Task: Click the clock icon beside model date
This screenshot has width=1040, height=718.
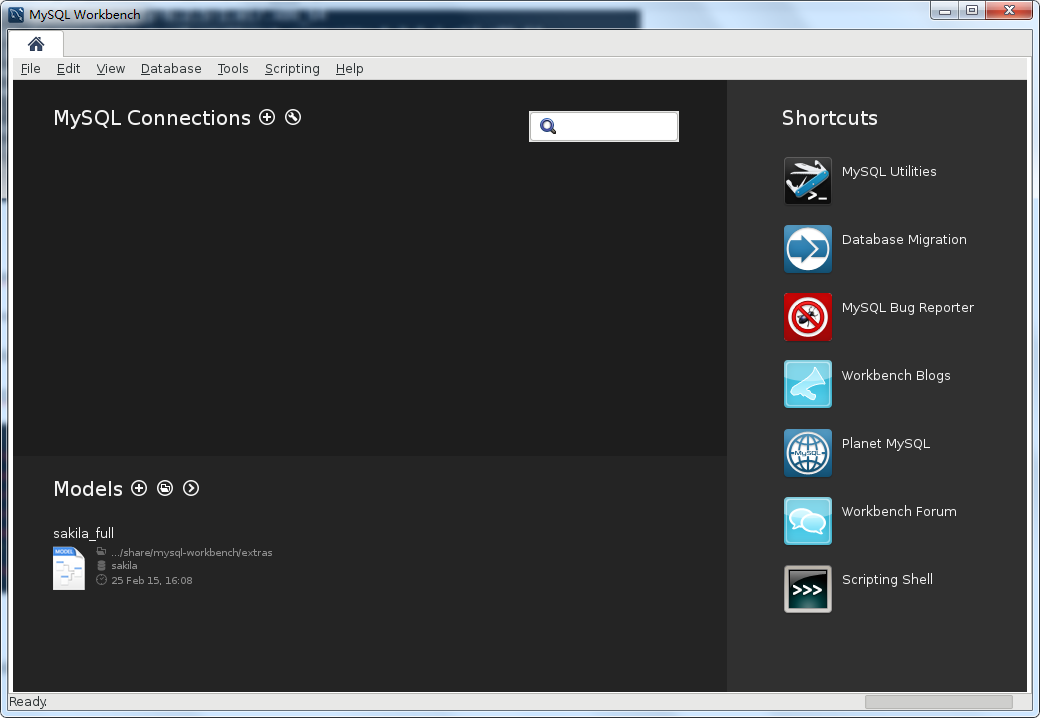Action: 101,580
